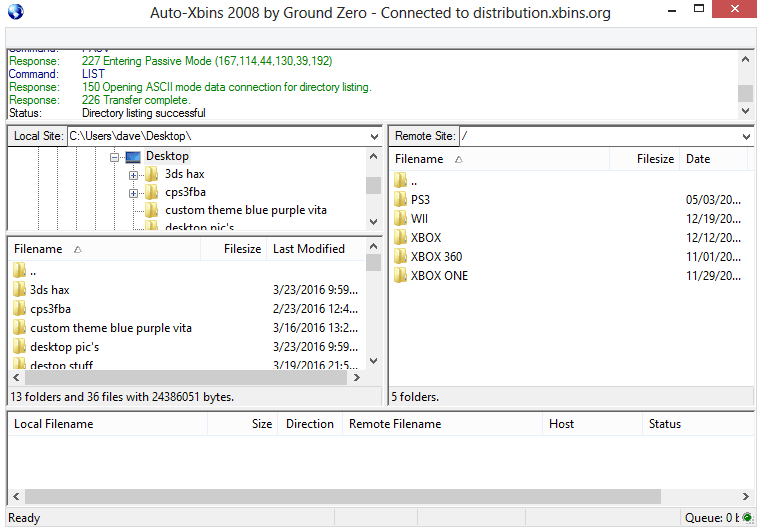
Task: Click the Size queue column header
Action: click(x=242, y=424)
